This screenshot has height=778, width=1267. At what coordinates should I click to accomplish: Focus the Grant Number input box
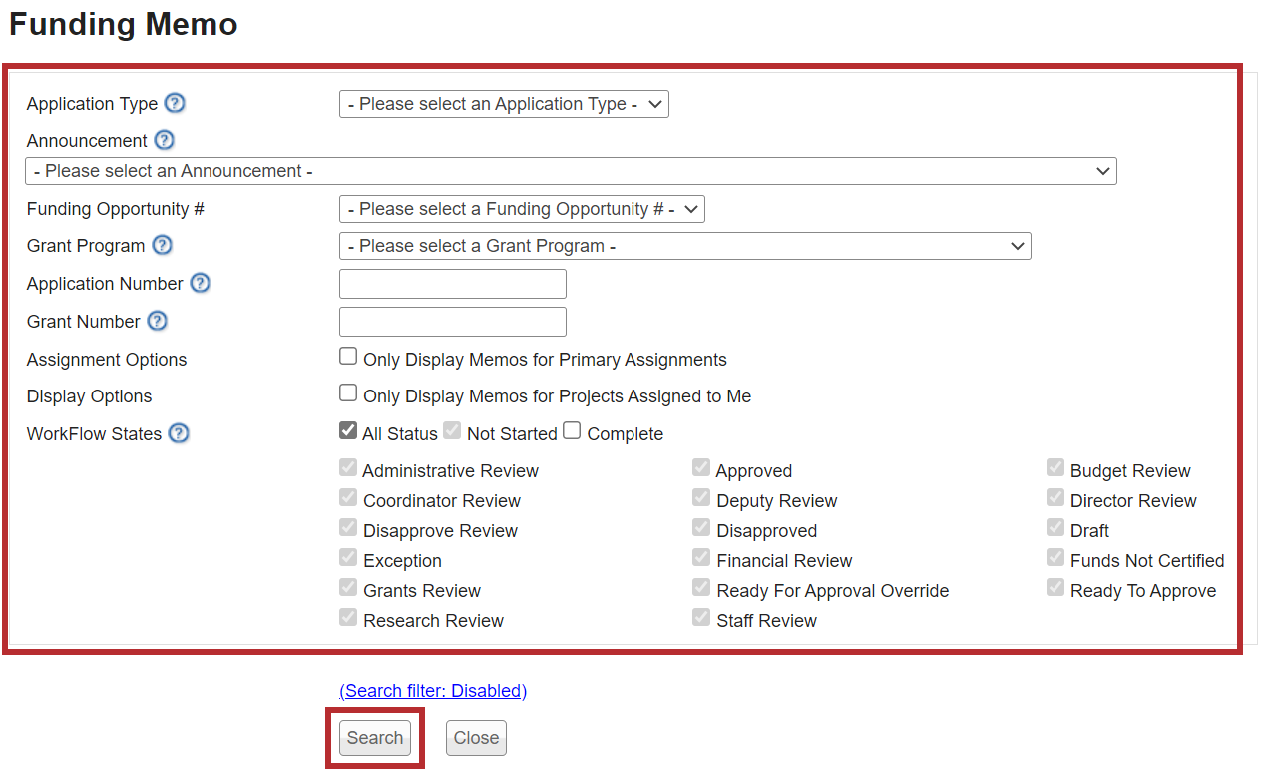pos(453,322)
